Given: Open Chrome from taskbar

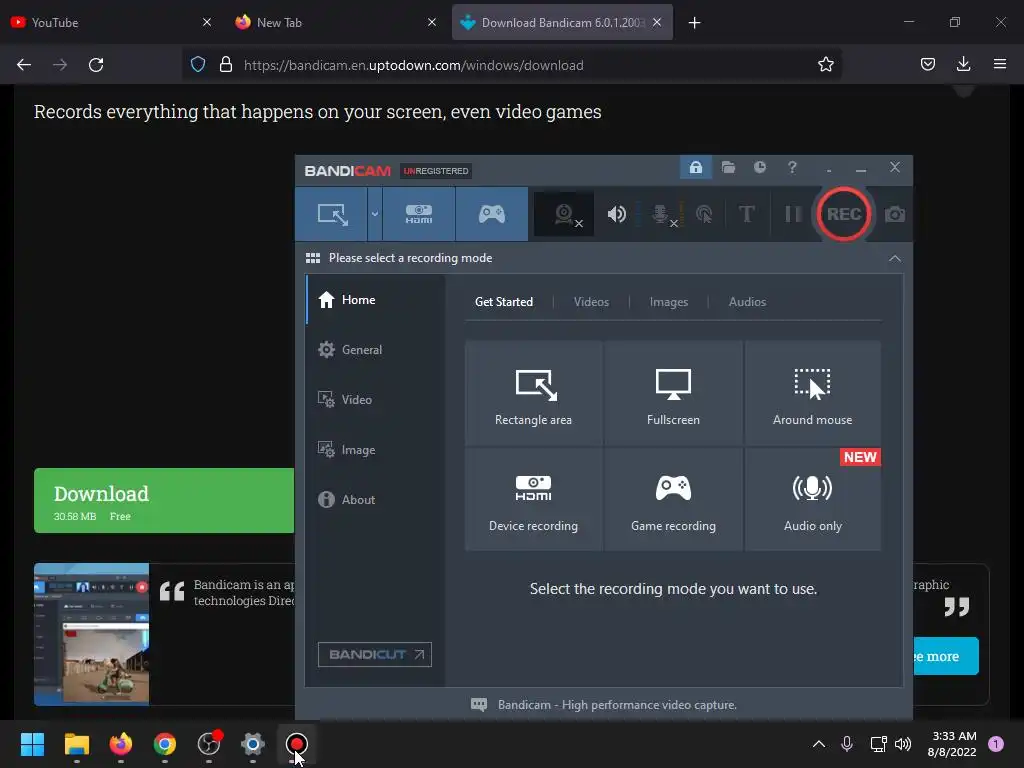Looking at the screenshot, I should (165, 744).
